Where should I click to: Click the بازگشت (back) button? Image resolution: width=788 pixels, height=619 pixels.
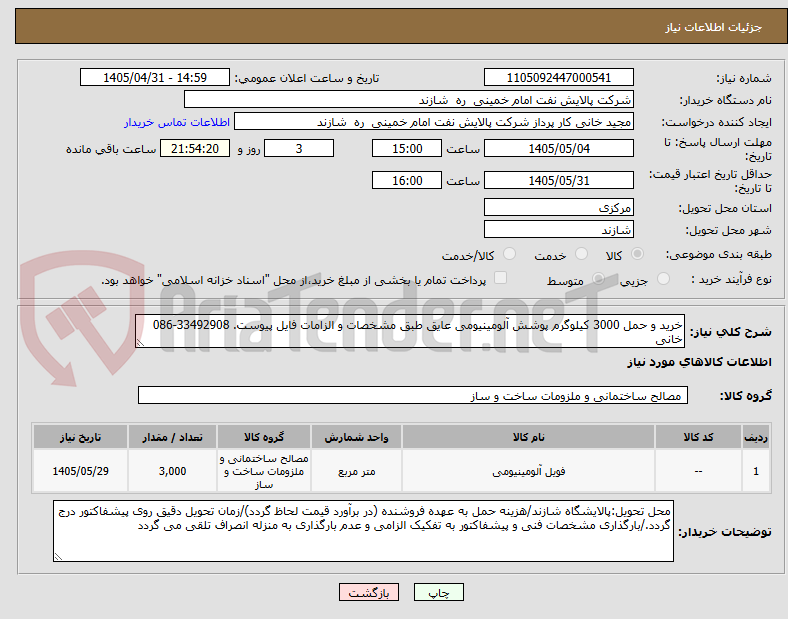point(369,592)
